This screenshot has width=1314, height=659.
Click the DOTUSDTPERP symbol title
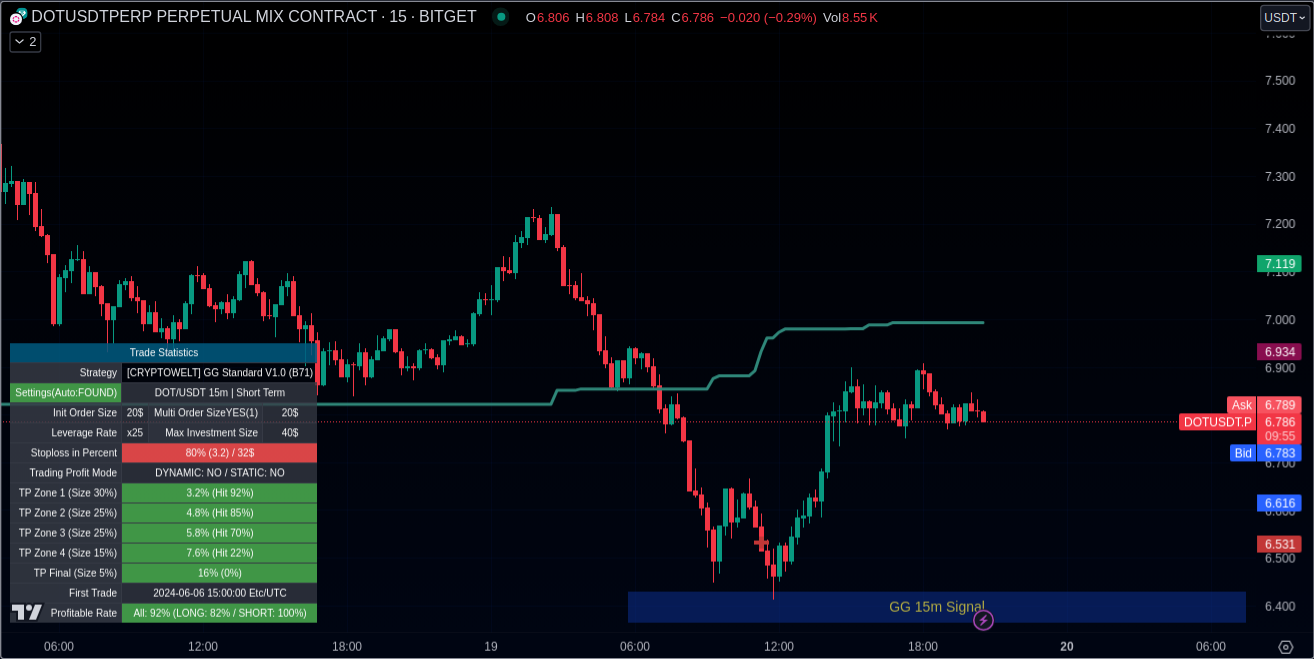pyautogui.click(x=253, y=17)
